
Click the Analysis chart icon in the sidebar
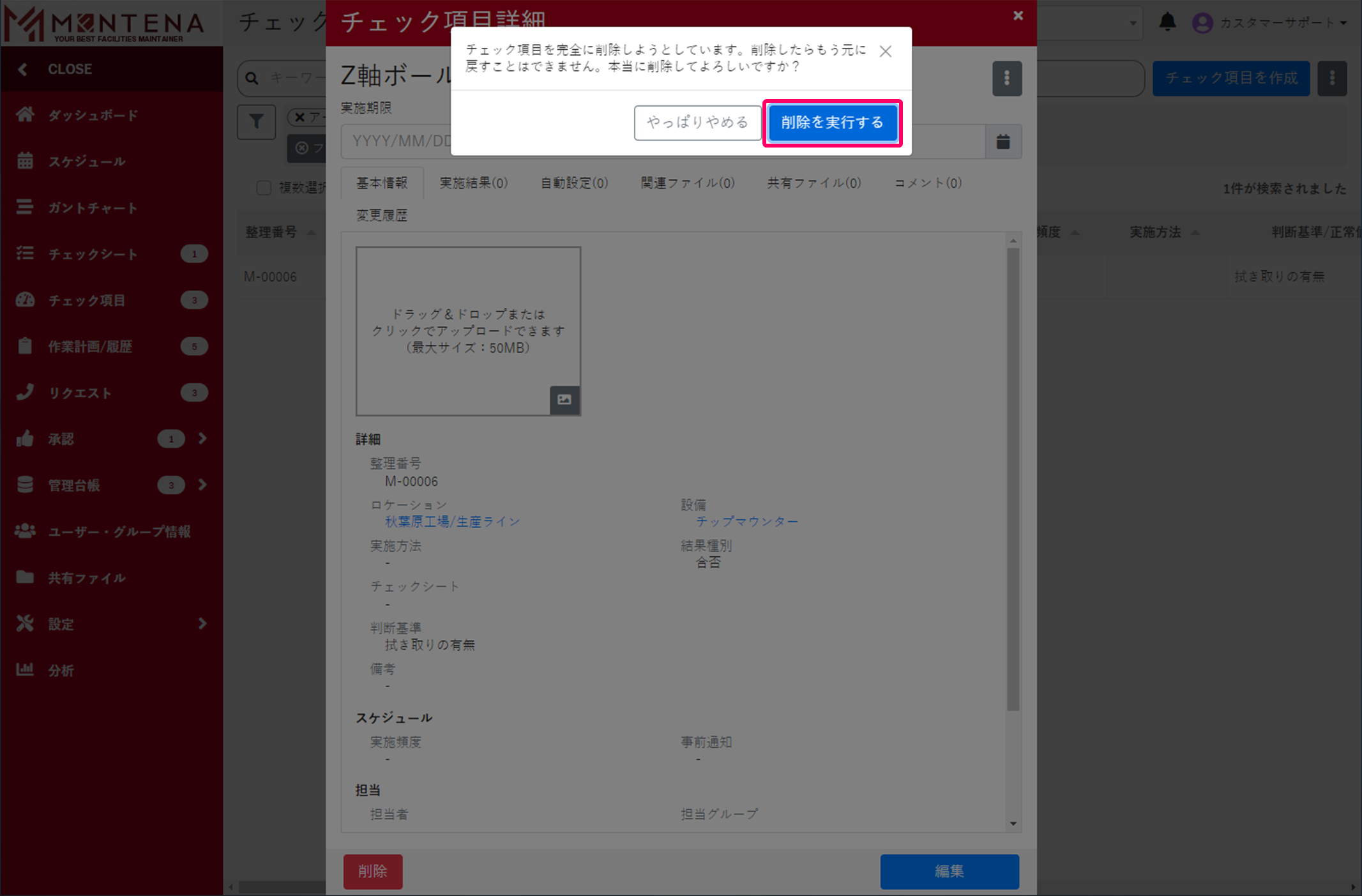coord(25,669)
